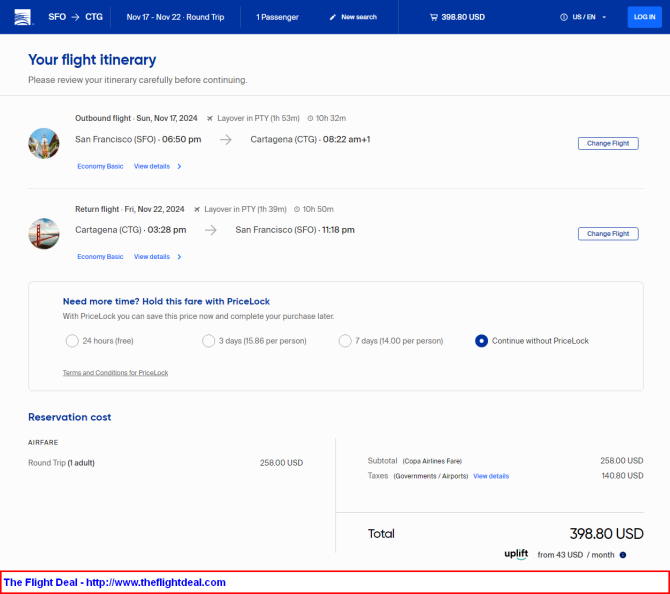The width and height of the screenshot is (670, 594).
Task: Click the SFO to CTG route in header
Action: pyautogui.click(x=75, y=17)
